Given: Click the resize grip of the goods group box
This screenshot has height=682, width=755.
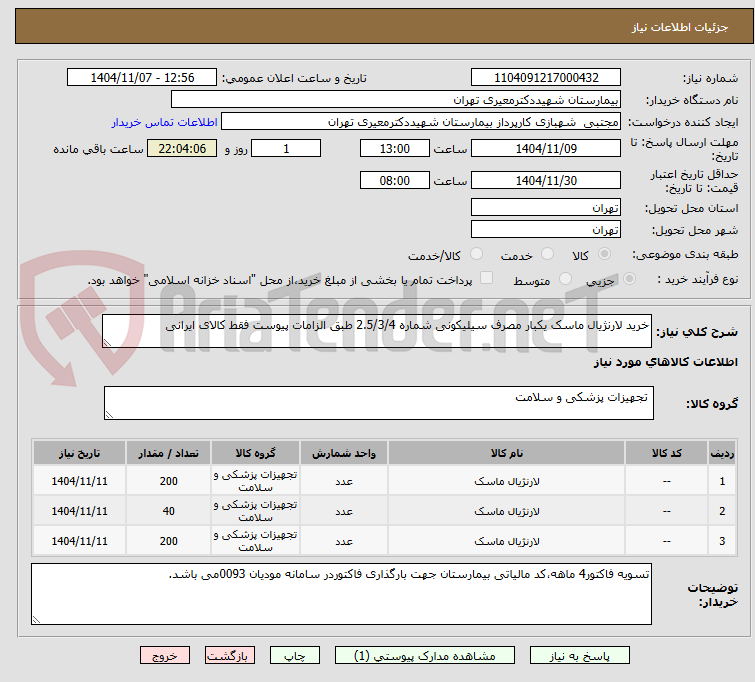Looking at the screenshot, I should [109, 414].
